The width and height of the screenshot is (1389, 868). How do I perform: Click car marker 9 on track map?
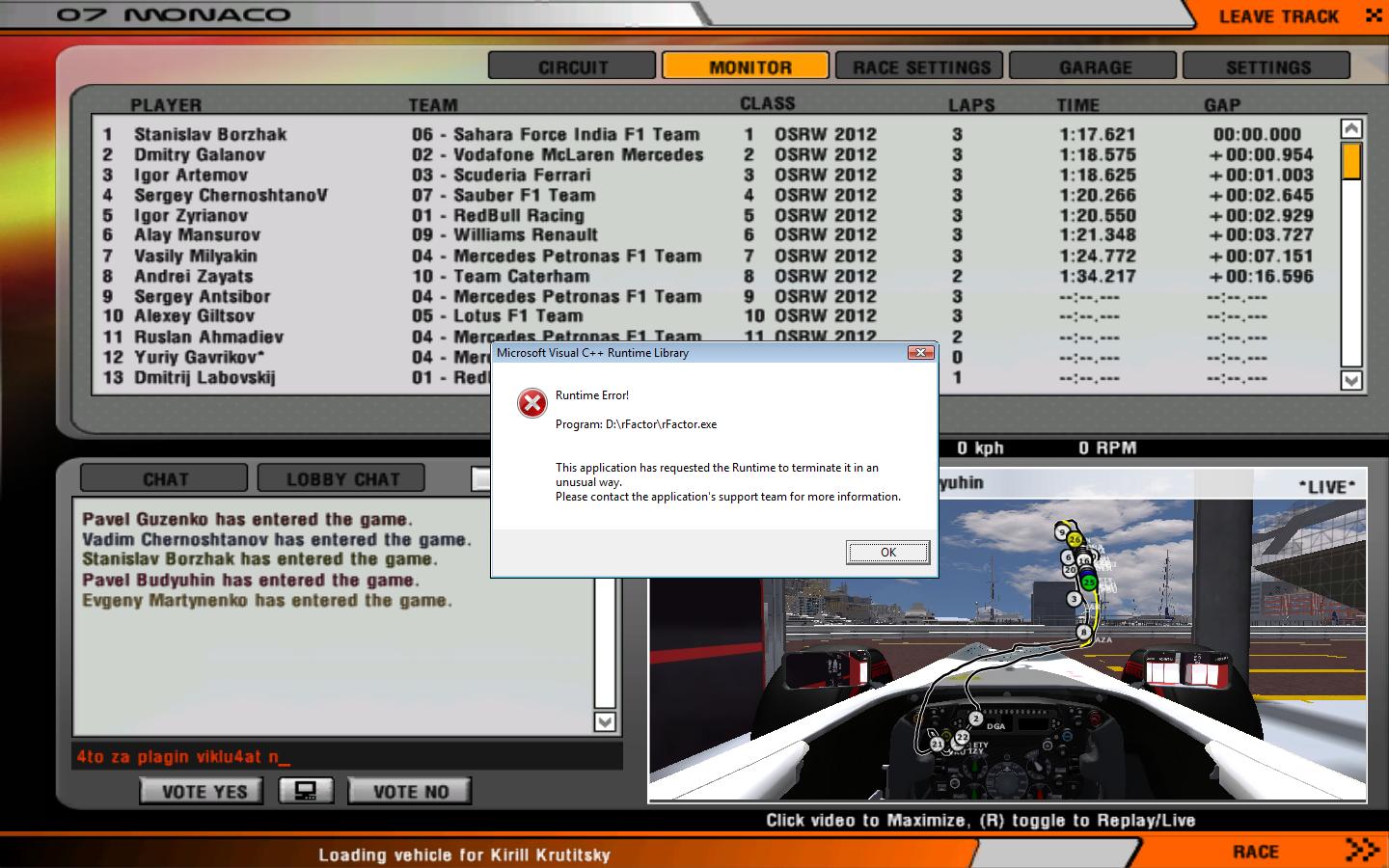(1062, 532)
